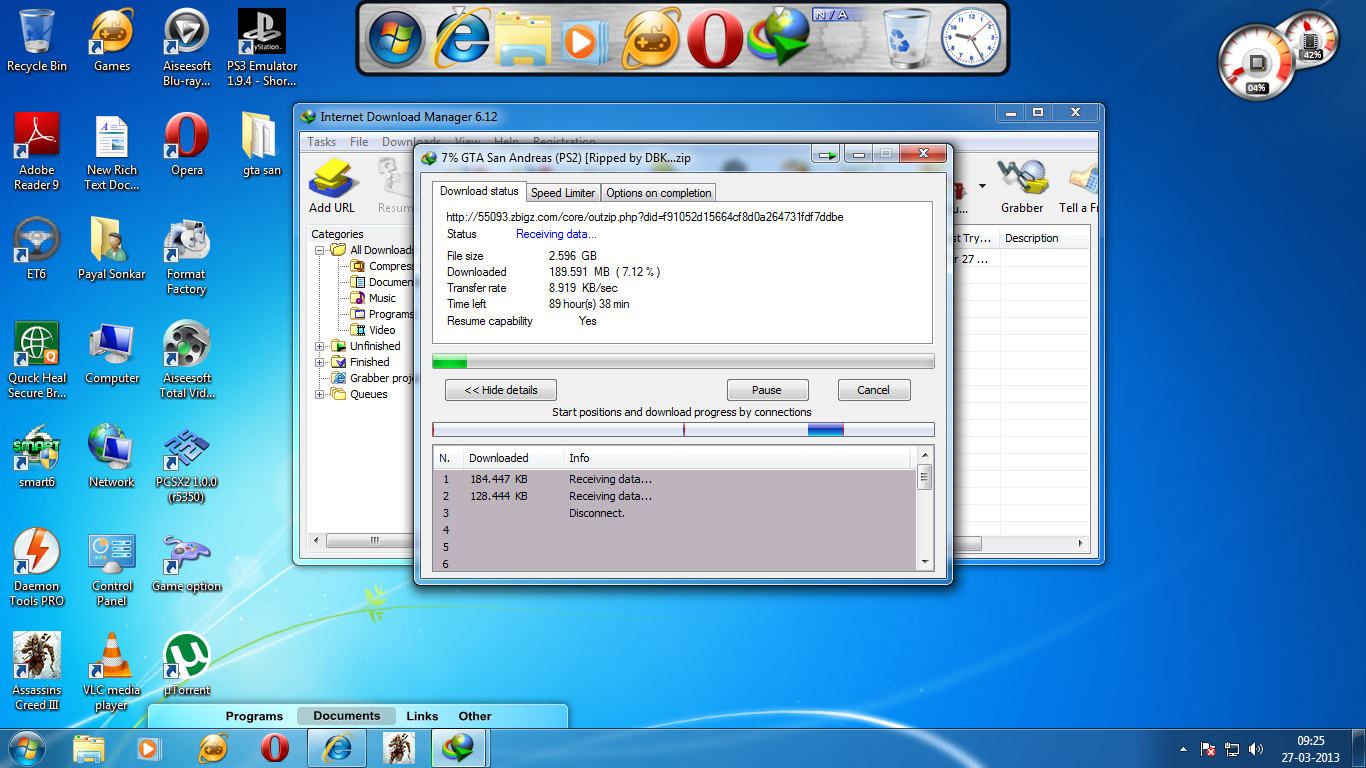Click IDM icon in Windows taskbar
The image size is (1366, 768).
click(459, 747)
